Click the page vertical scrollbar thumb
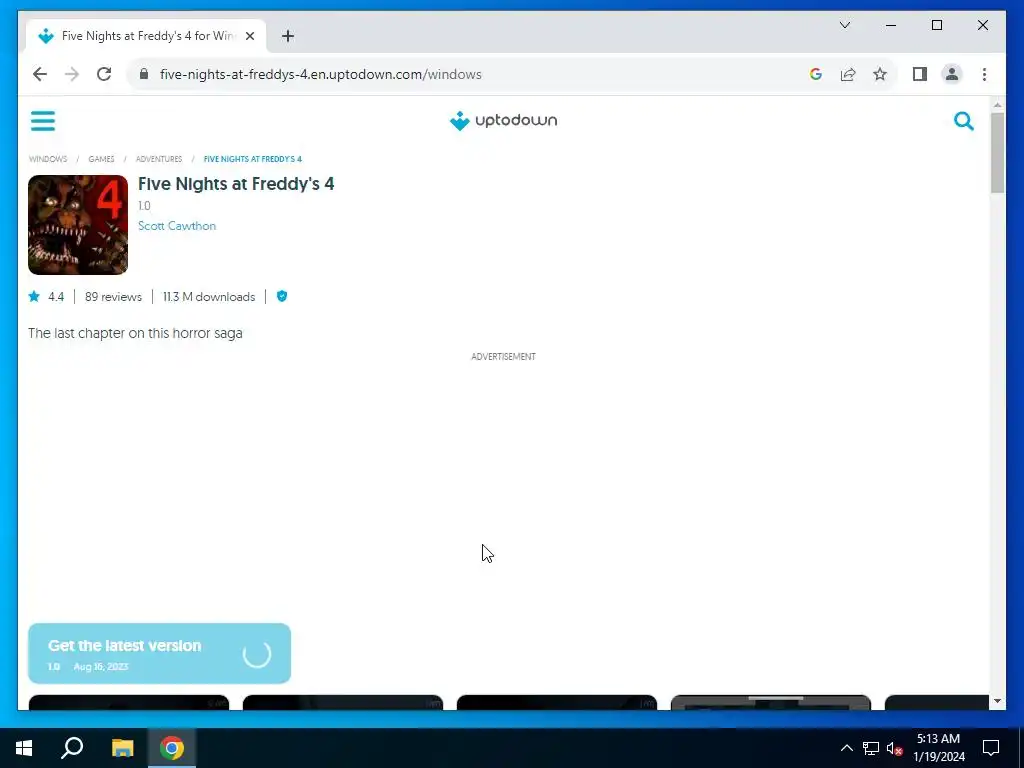The height and width of the screenshot is (768, 1024). [997, 153]
